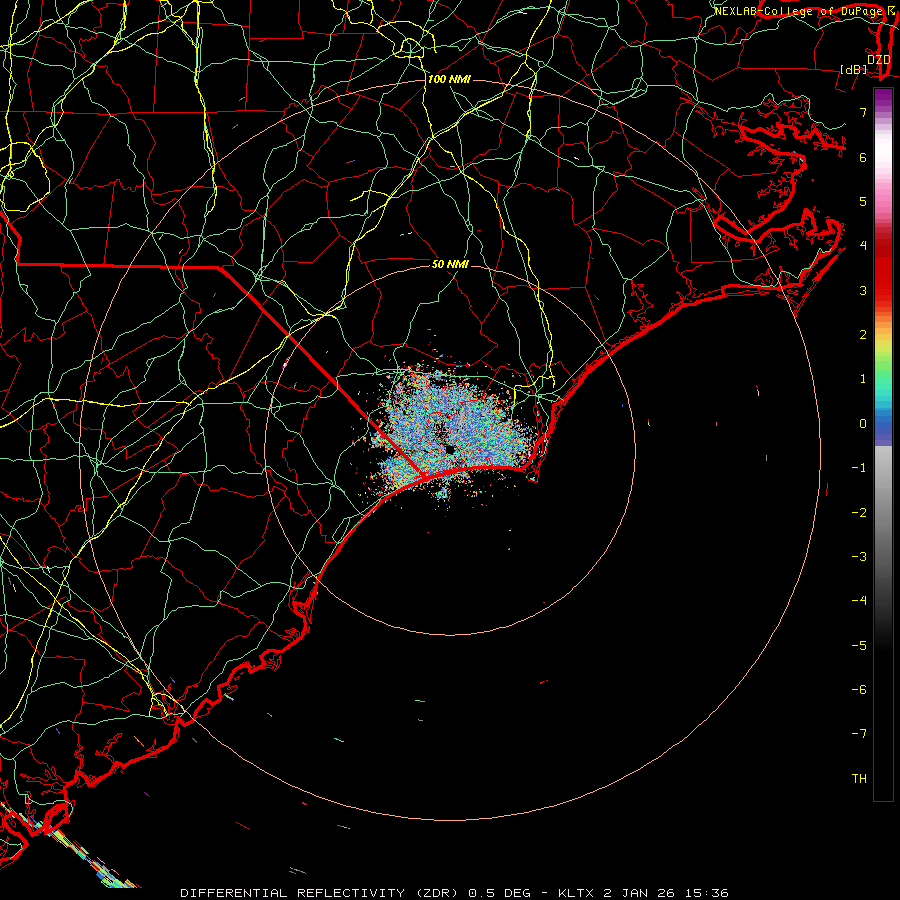Click the "2 JAN 26" date text
Image resolution: width=900 pixels, height=900 pixels.
tap(639, 893)
